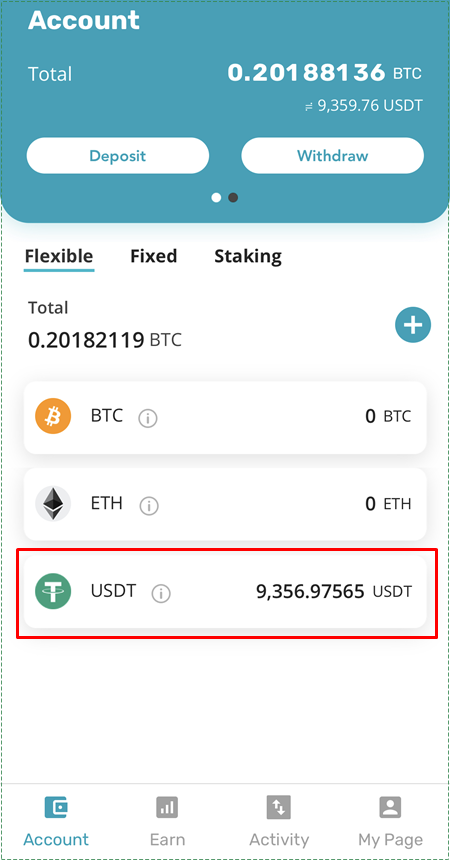The image size is (450, 861).
Task: Select the second dark page indicator dot
Action: point(233,198)
